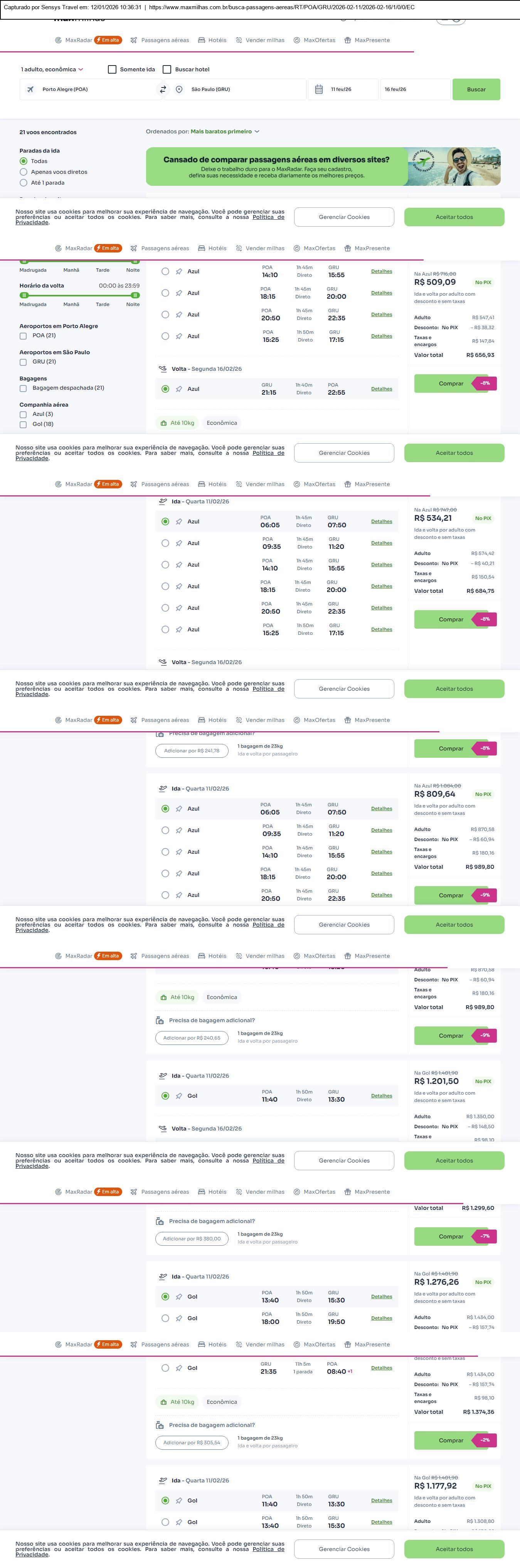The width and height of the screenshot is (520, 1568).
Task: Click the swap origin and destination arrows
Action: (x=163, y=89)
